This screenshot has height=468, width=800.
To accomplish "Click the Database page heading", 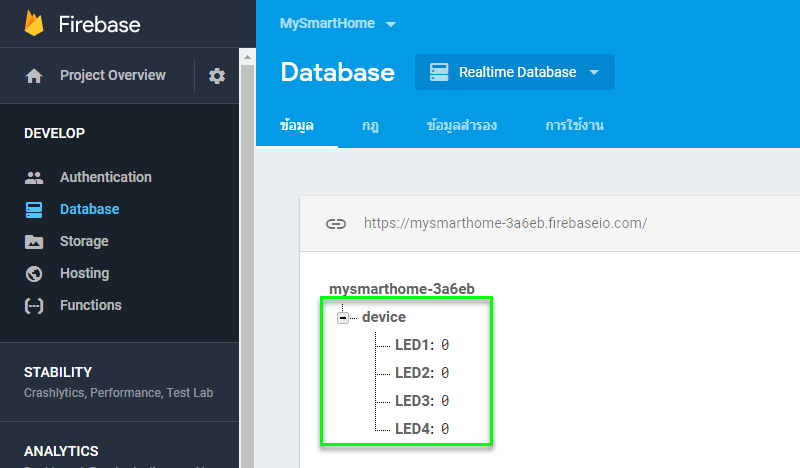I will coord(338,72).
